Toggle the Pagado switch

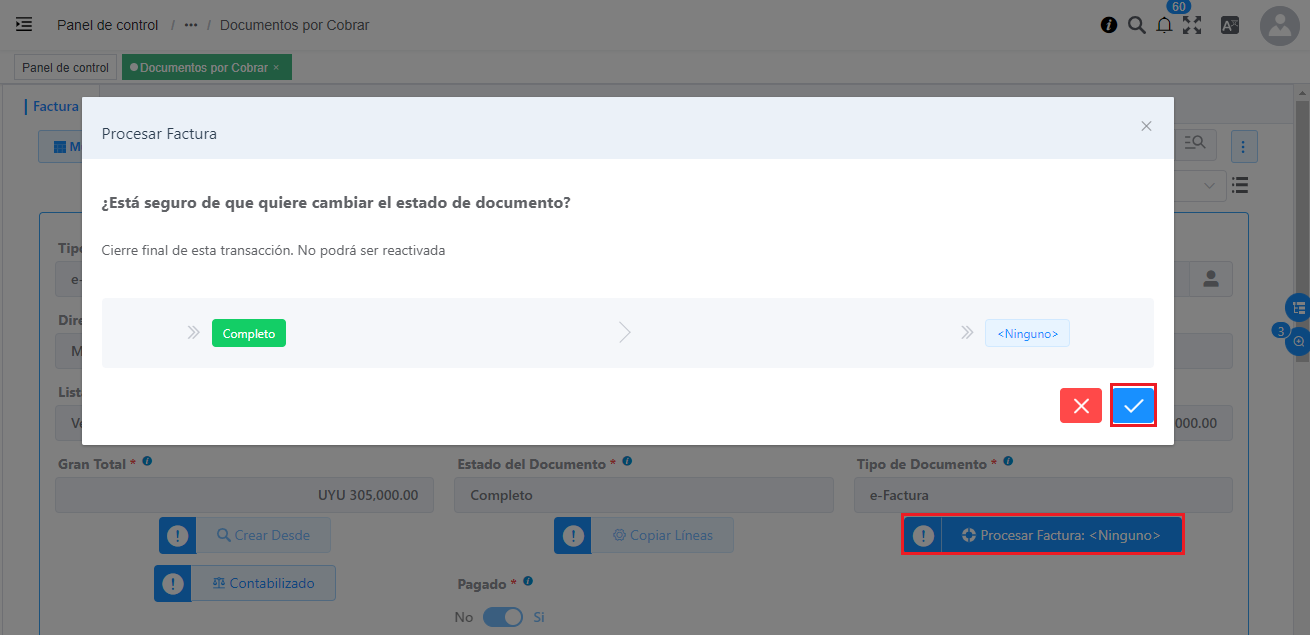503,617
